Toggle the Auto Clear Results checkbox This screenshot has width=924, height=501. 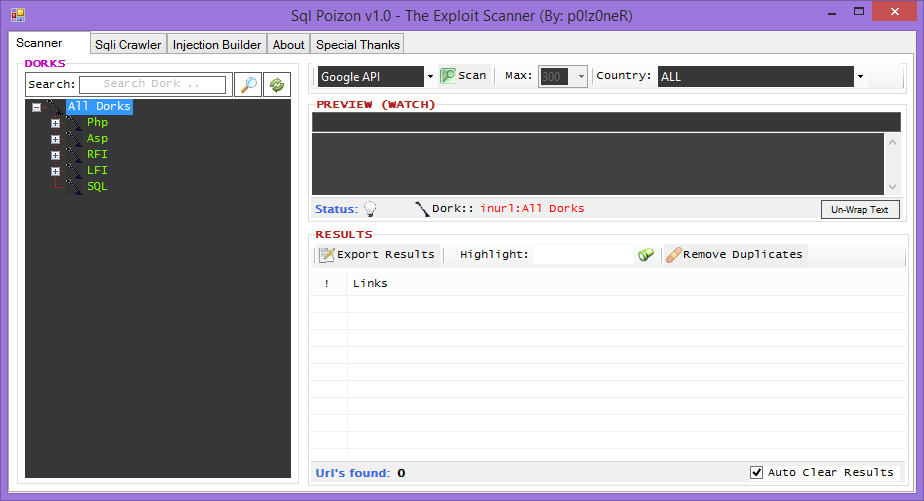756,472
